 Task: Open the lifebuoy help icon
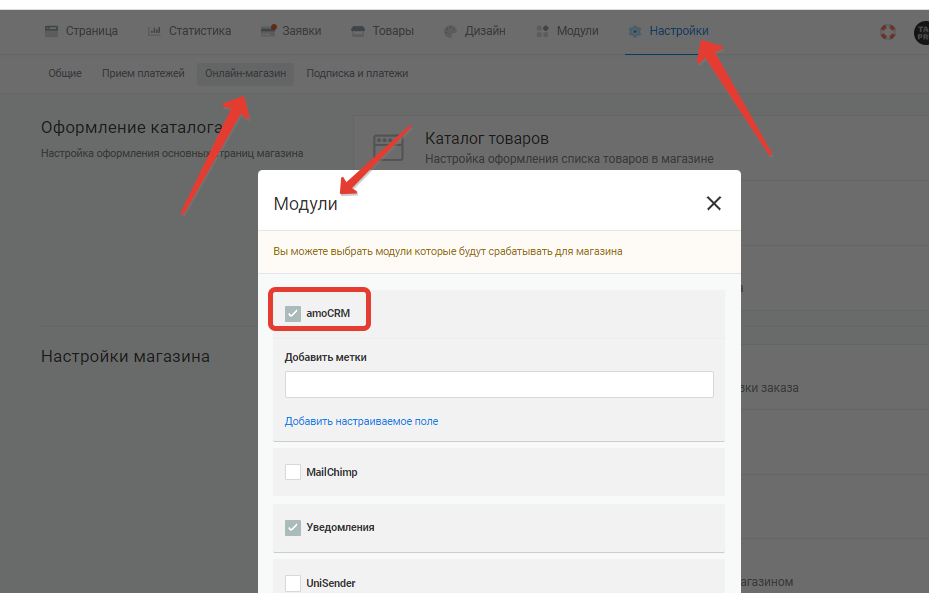[x=888, y=31]
